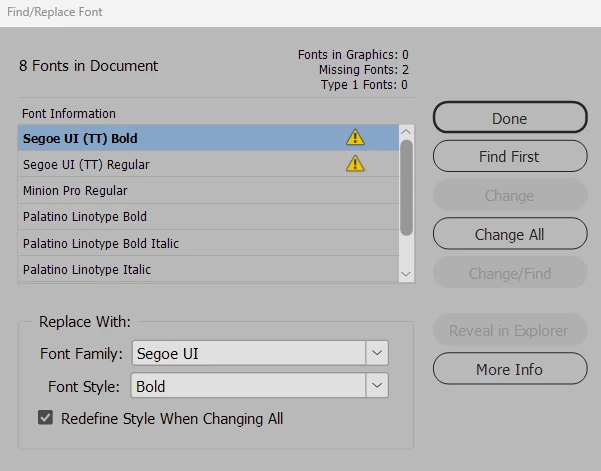Select Palatino Linotype Italic row
The width and height of the screenshot is (601, 471).
[x=208, y=269]
